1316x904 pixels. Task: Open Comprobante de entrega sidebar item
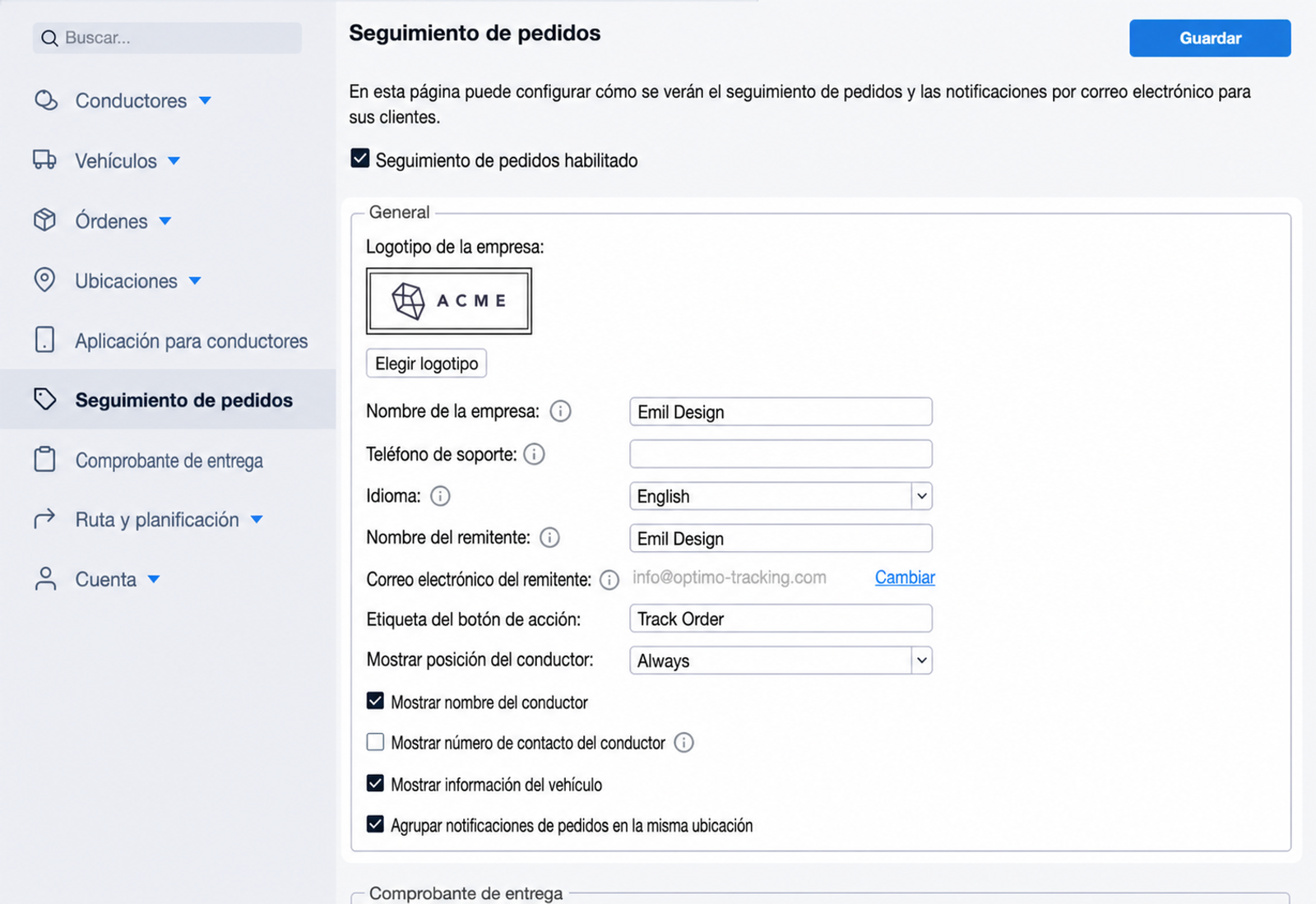pos(168,460)
